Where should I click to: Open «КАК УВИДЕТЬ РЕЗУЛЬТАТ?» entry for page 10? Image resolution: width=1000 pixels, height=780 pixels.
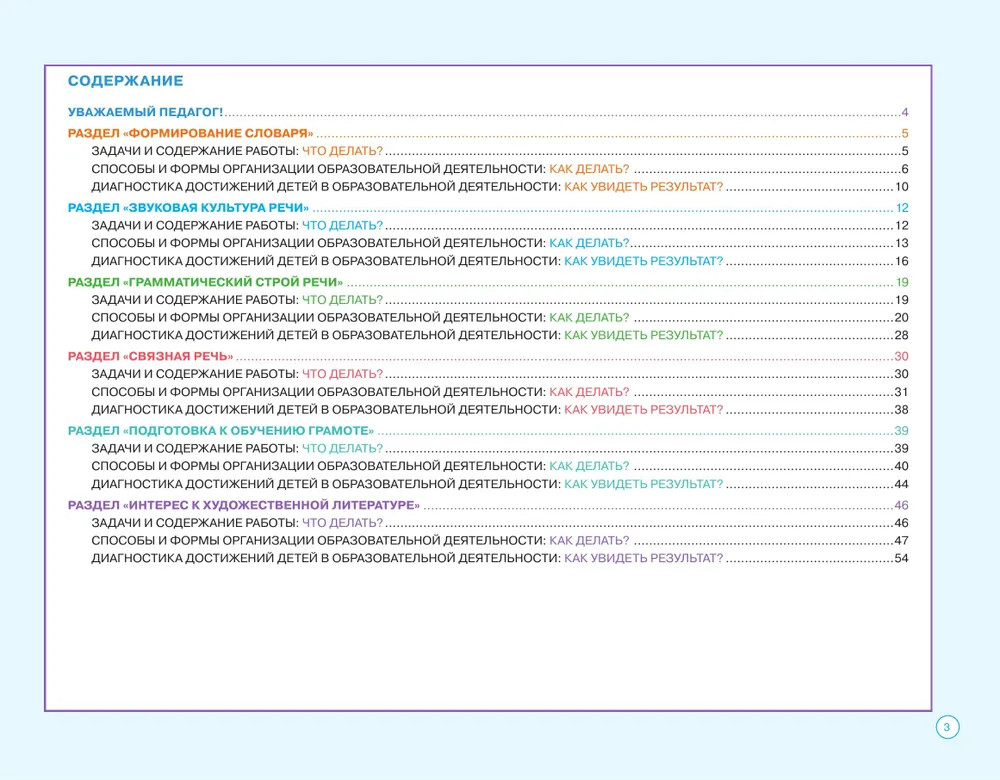tap(643, 187)
